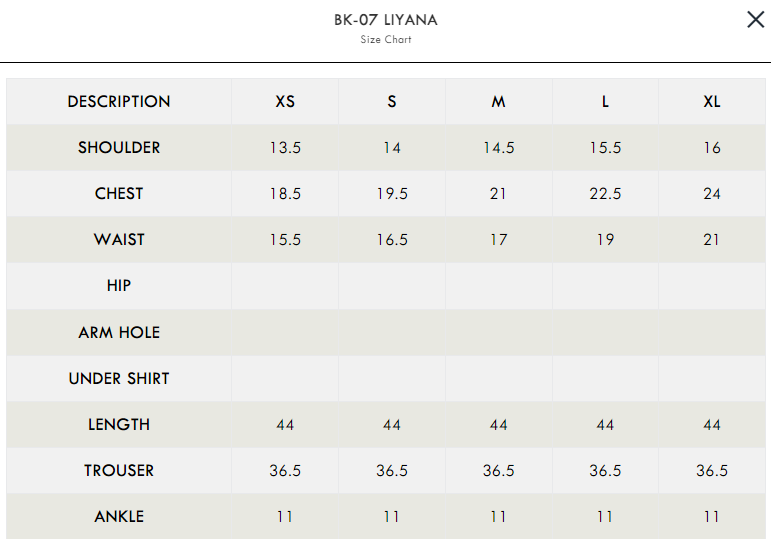Click the XL size column header
The image size is (771, 539).
pyautogui.click(x=712, y=102)
